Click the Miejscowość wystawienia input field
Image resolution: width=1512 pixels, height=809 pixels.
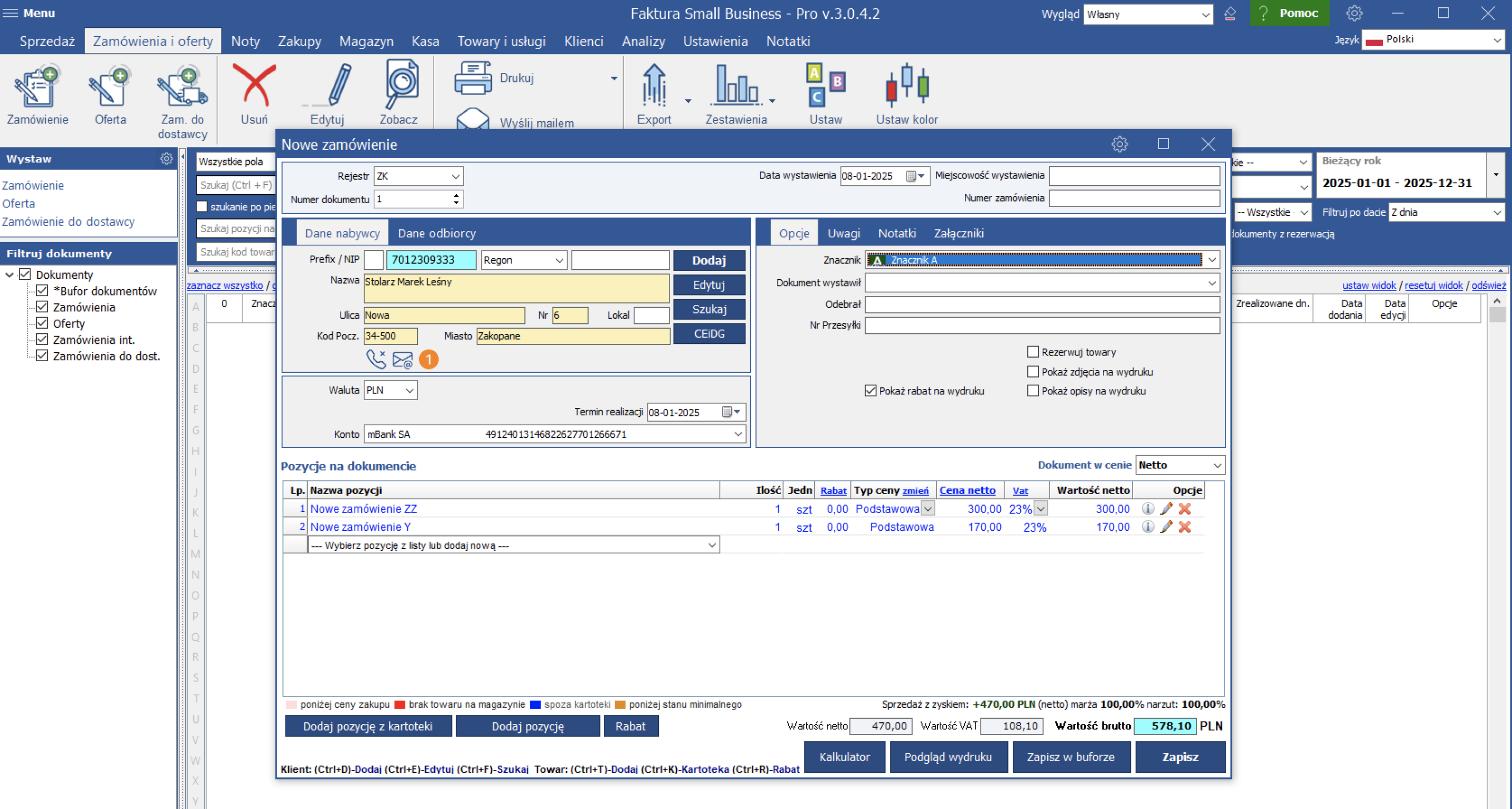pos(1134,175)
